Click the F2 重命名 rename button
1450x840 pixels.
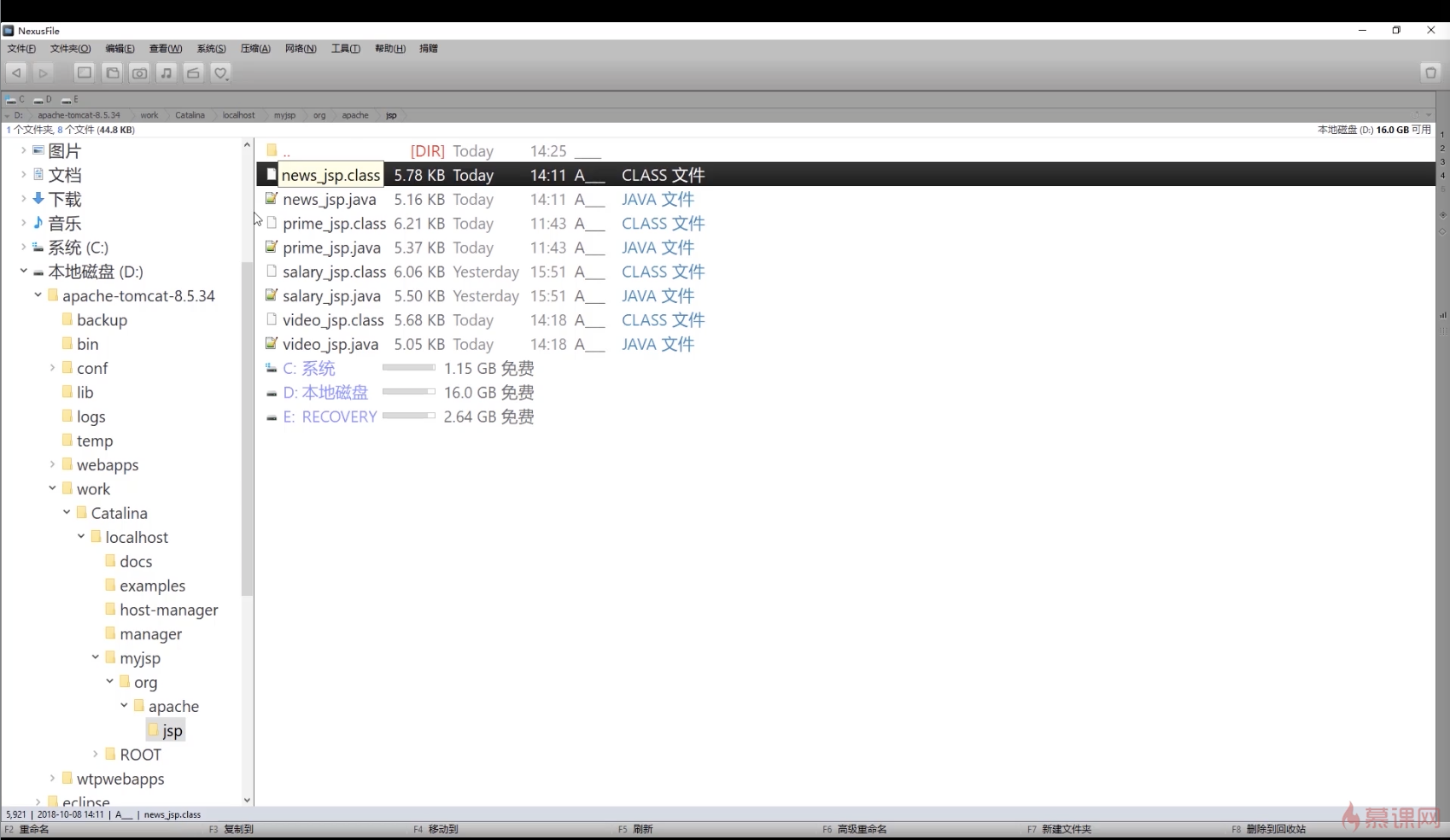coord(26,829)
